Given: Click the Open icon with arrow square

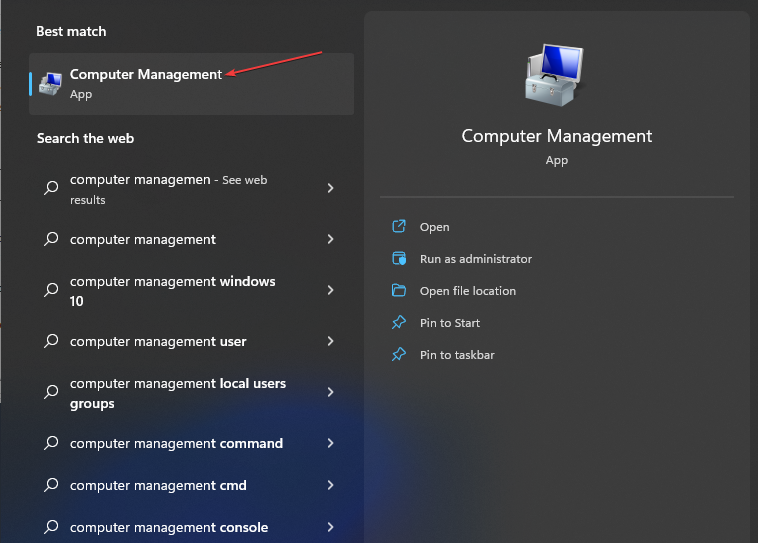Looking at the screenshot, I should 399,226.
